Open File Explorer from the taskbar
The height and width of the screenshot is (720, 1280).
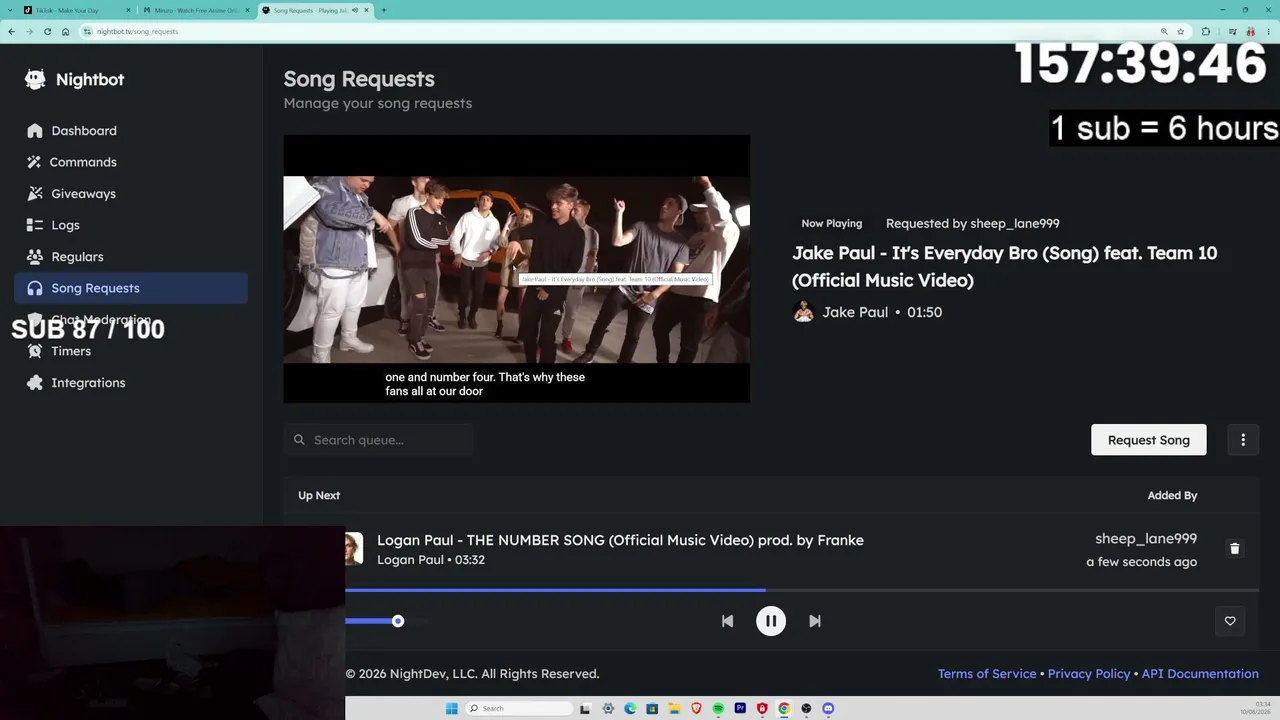coord(674,708)
